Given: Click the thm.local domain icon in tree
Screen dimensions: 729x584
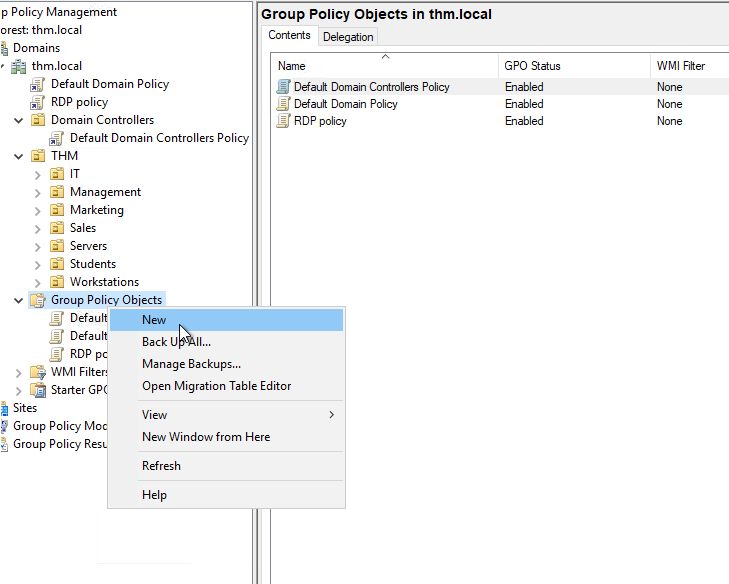Looking at the screenshot, I should (x=19, y=66).
